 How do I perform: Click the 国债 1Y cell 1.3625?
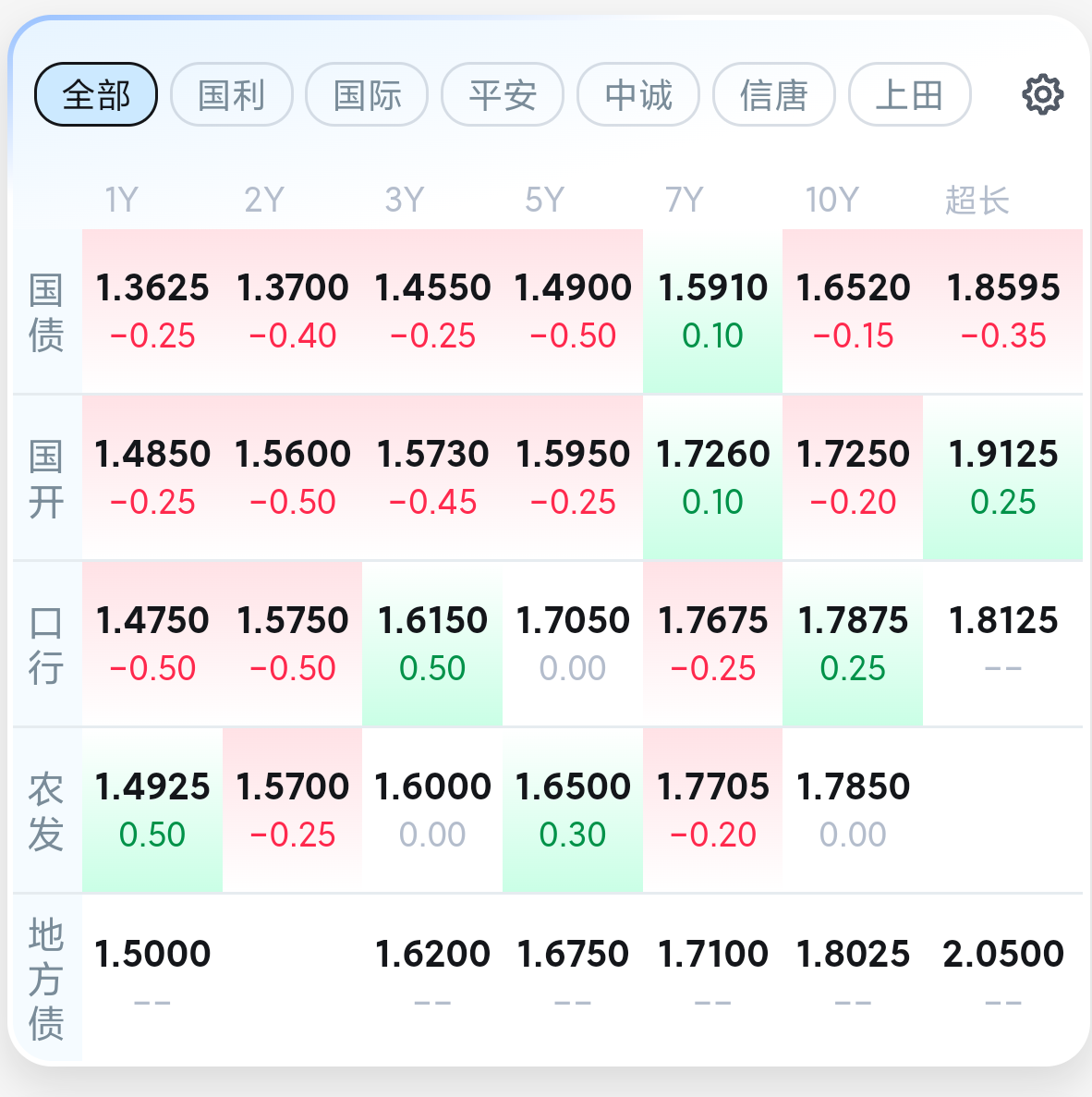click(152, 311)
